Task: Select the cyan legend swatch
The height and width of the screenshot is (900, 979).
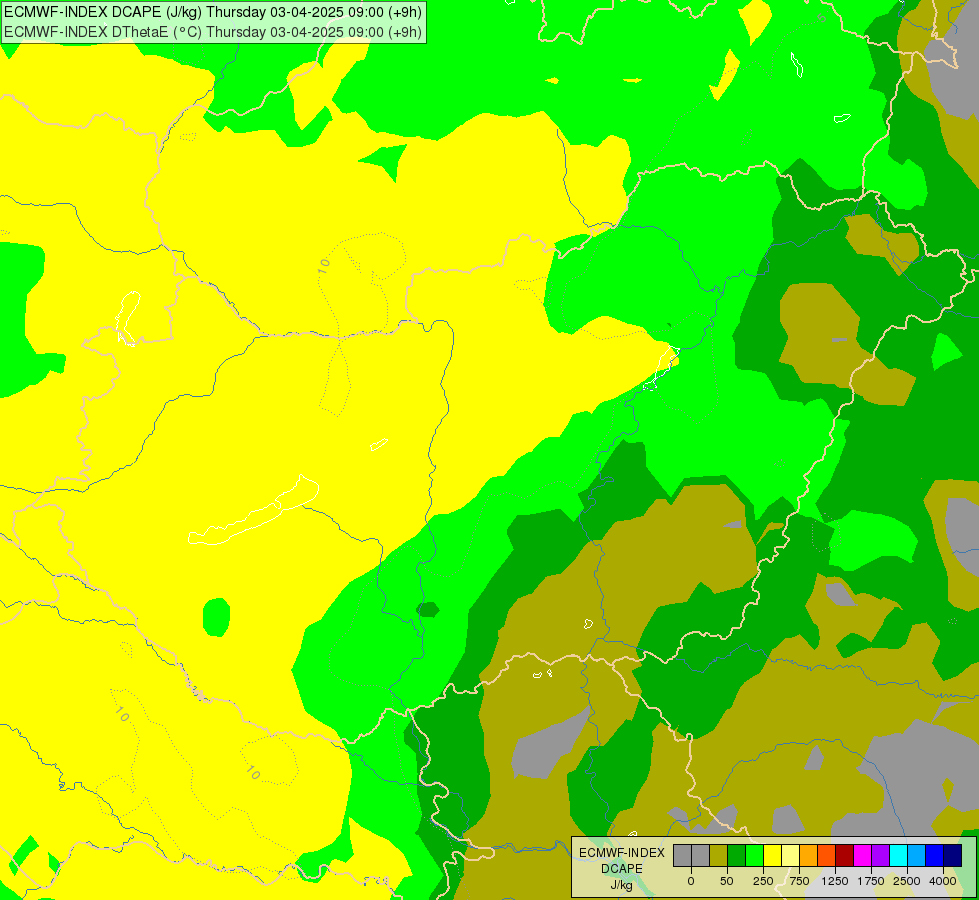Action: (898, 855)
